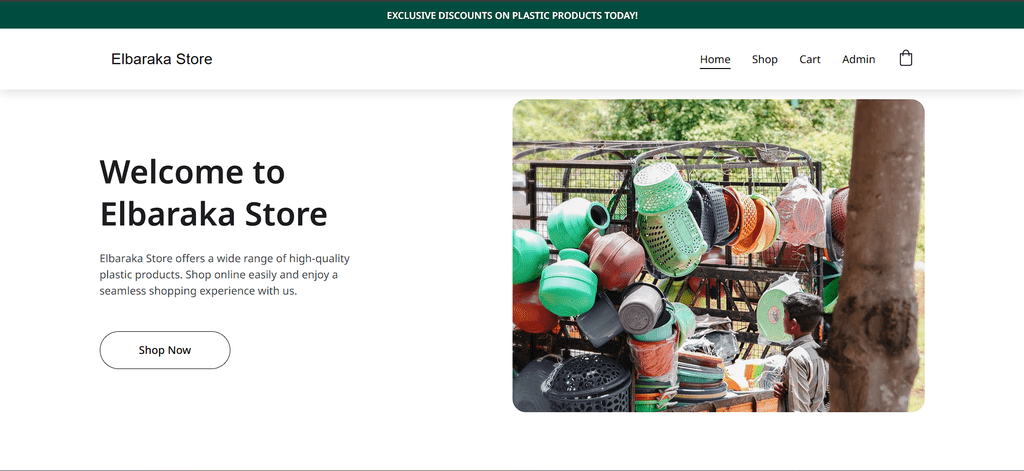This screenshot has height=471, width=1024.
Task: Click the store description paragraph
Action: click(x=225, y=274)
